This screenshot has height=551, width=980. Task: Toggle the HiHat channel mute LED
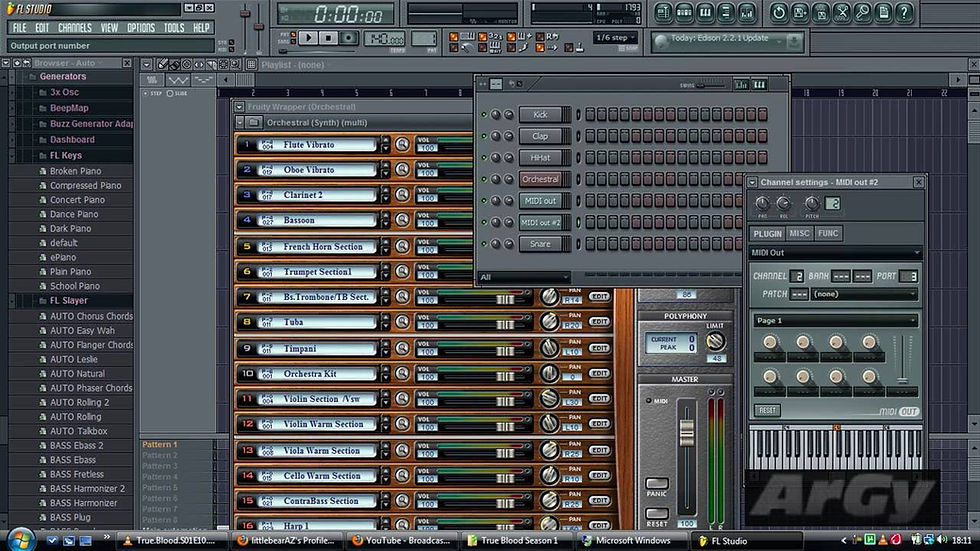[484, 157]
